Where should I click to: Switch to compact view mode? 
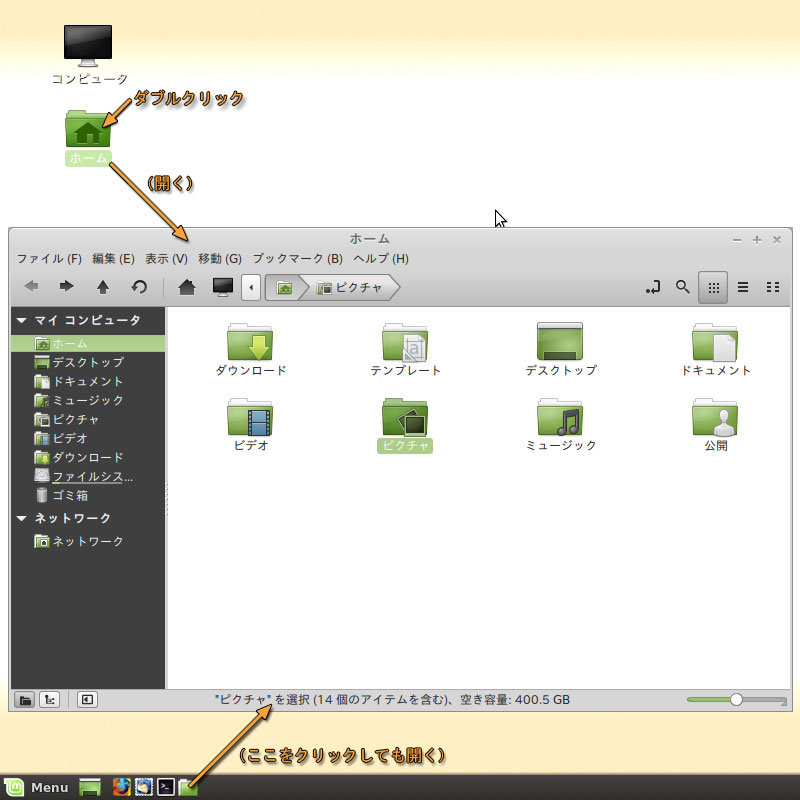pos(772,287)
